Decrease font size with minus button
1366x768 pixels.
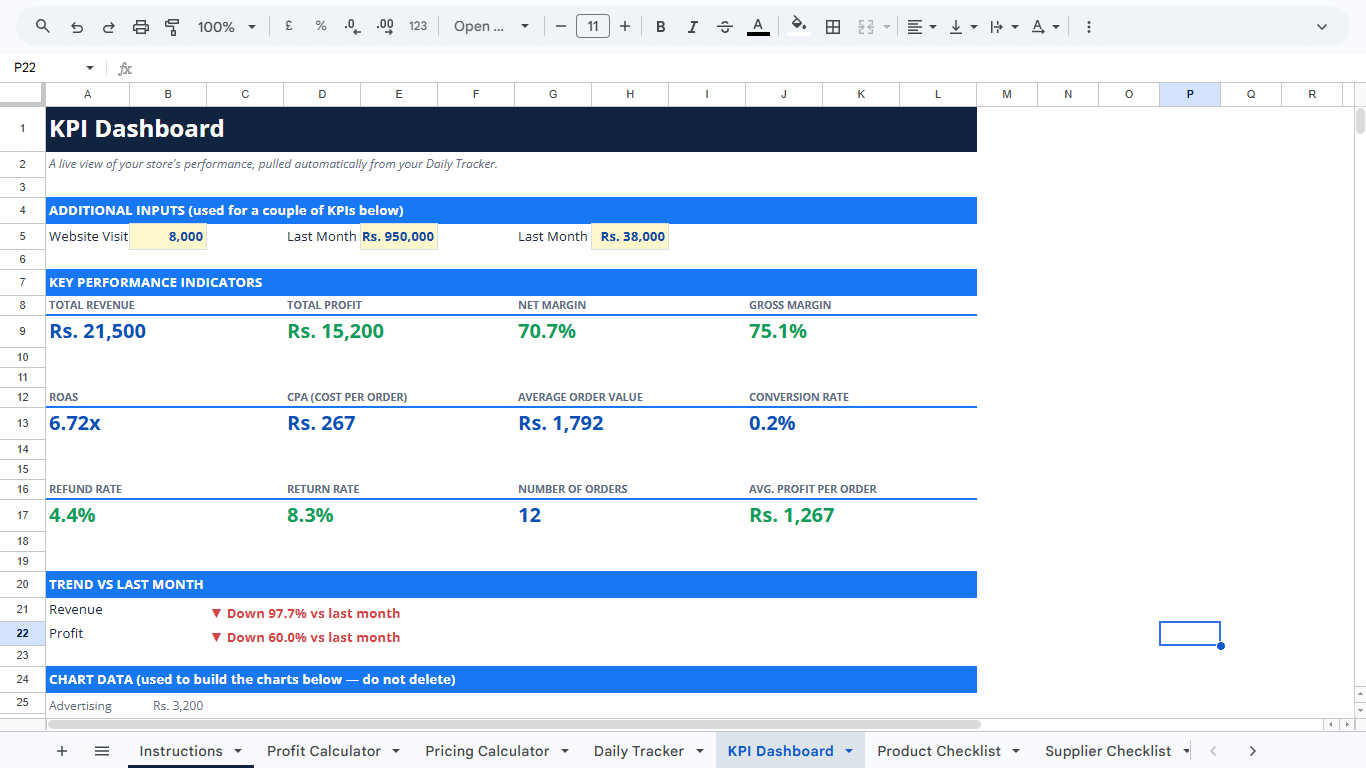point(561,27)
